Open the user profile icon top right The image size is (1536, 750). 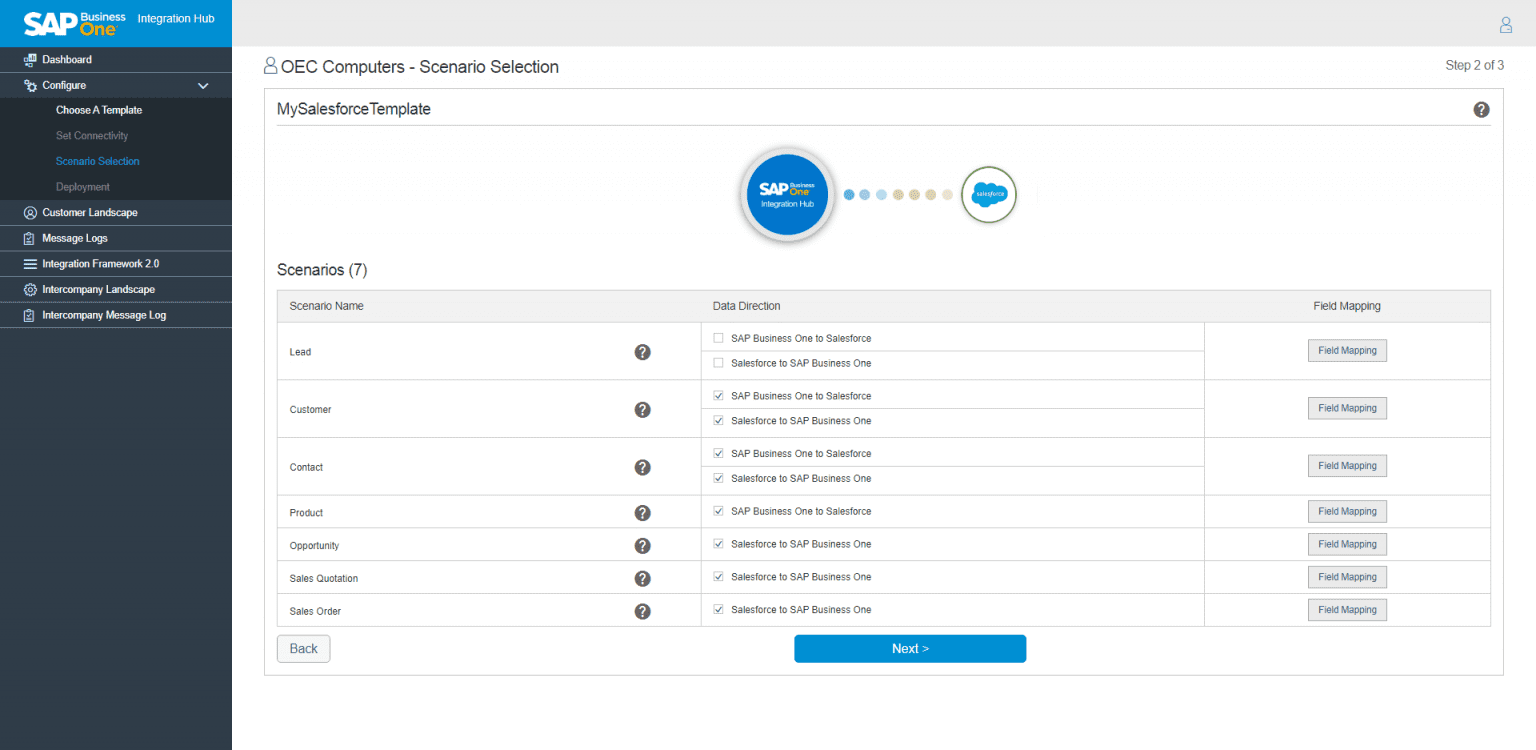(1505, 24)
